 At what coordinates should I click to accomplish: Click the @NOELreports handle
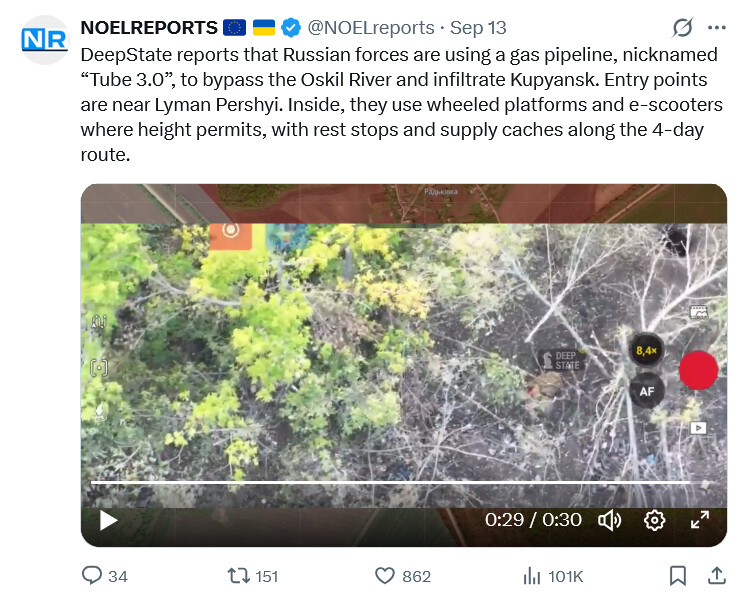369,27
